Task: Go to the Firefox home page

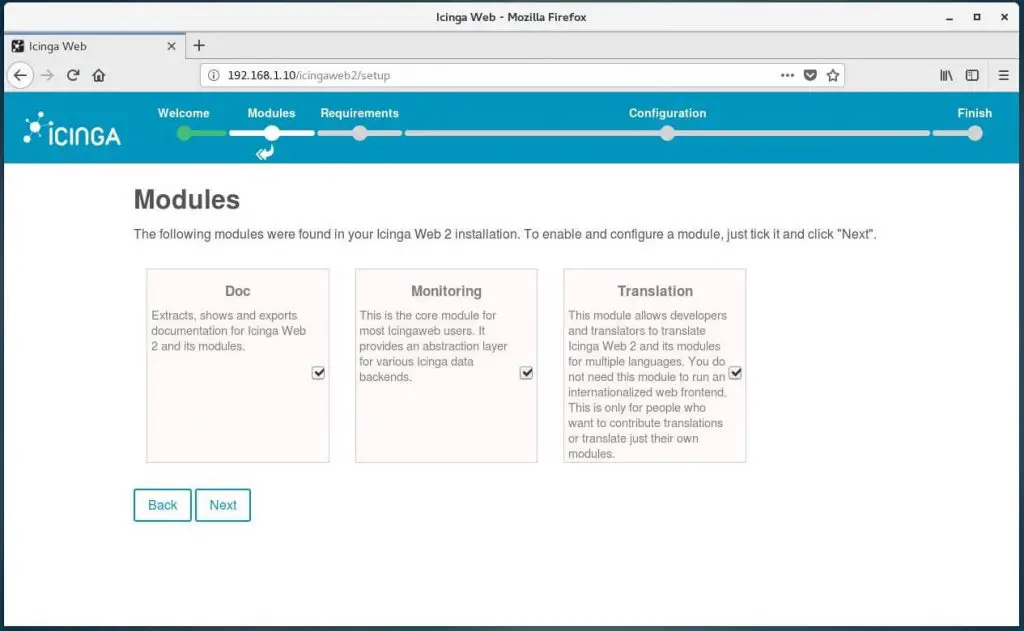Action: pos(99,75)
